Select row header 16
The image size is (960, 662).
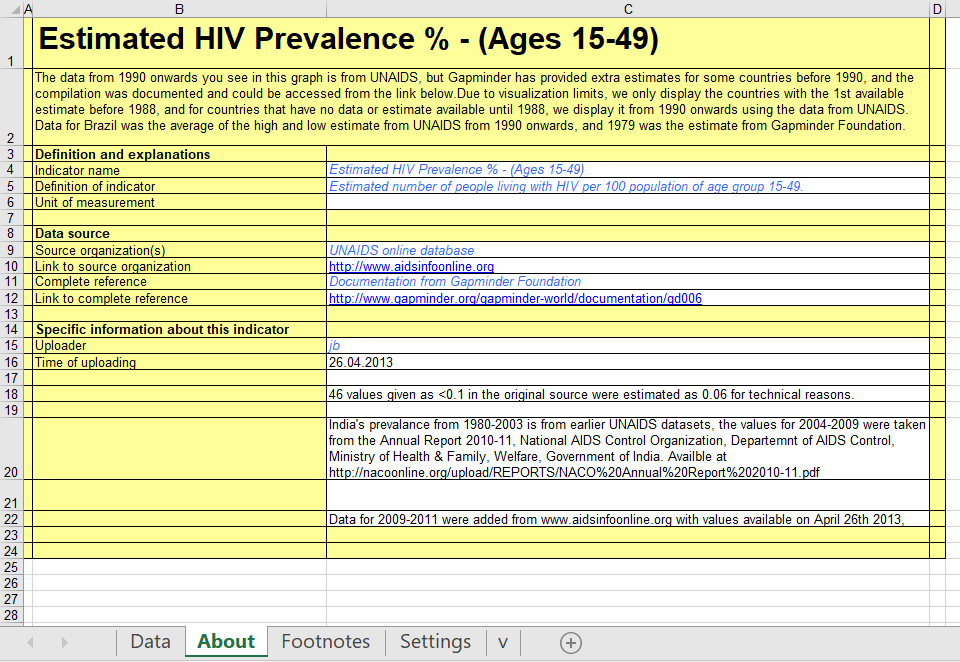pyautogui.click(x=13, y=362)
